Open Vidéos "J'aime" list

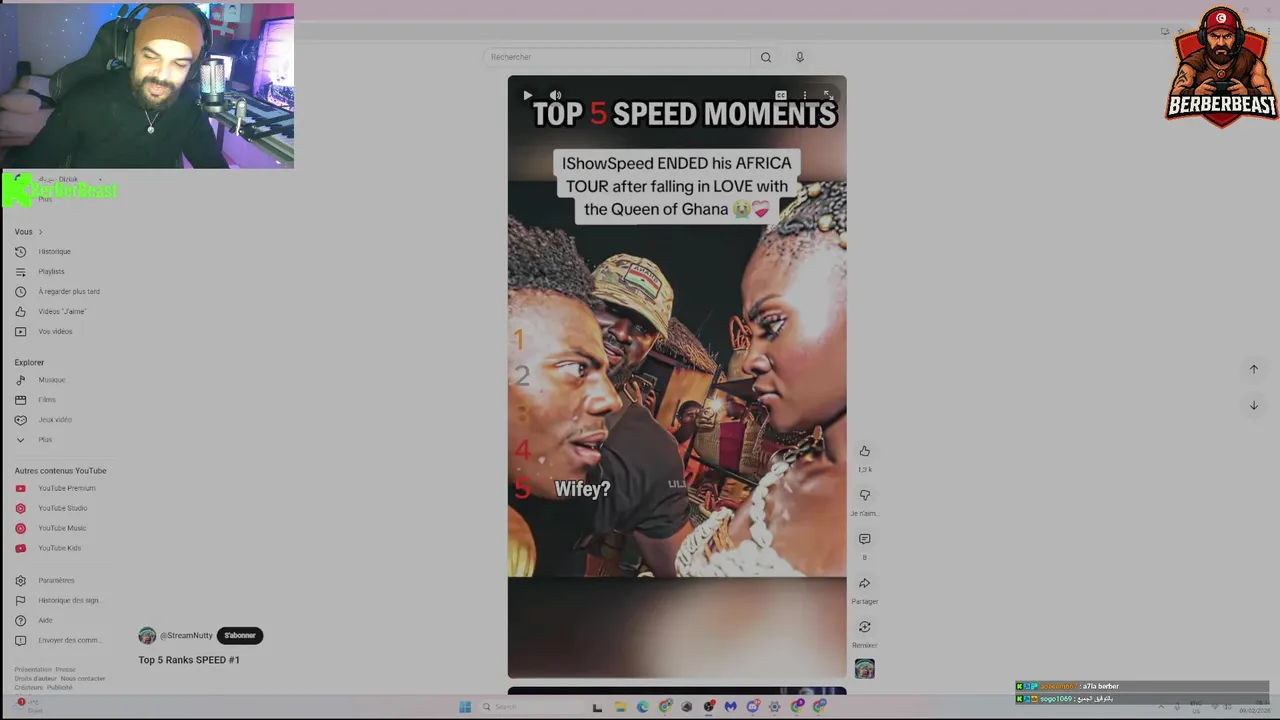pos(62,312)
